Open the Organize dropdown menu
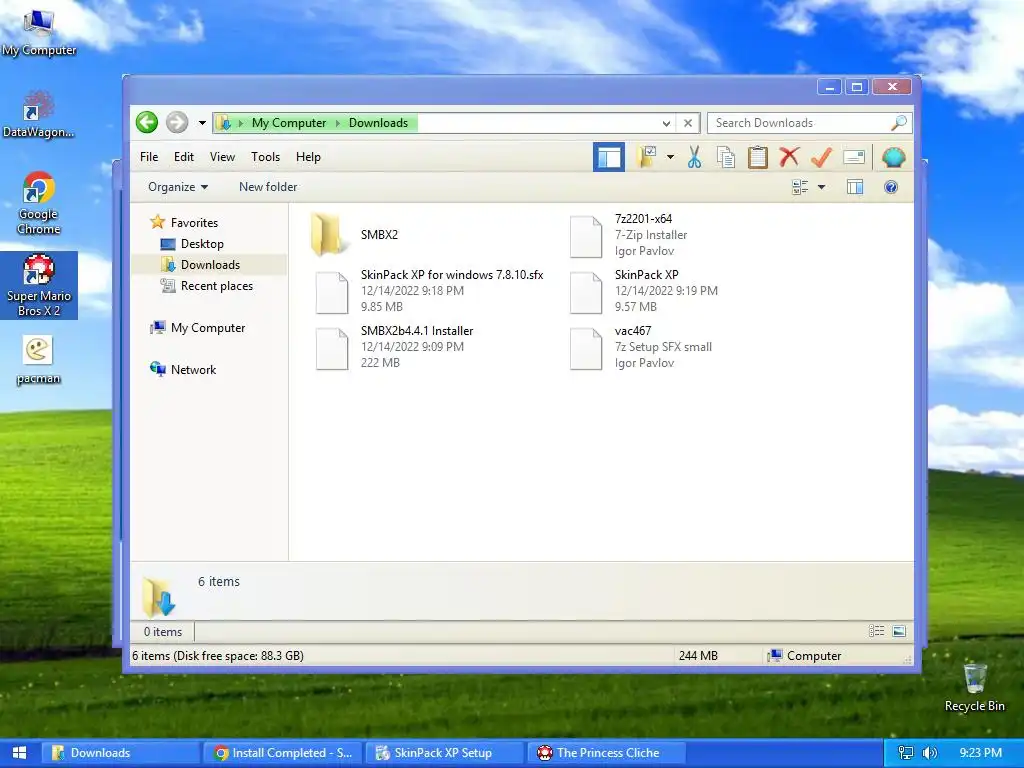 pos(178,187)
